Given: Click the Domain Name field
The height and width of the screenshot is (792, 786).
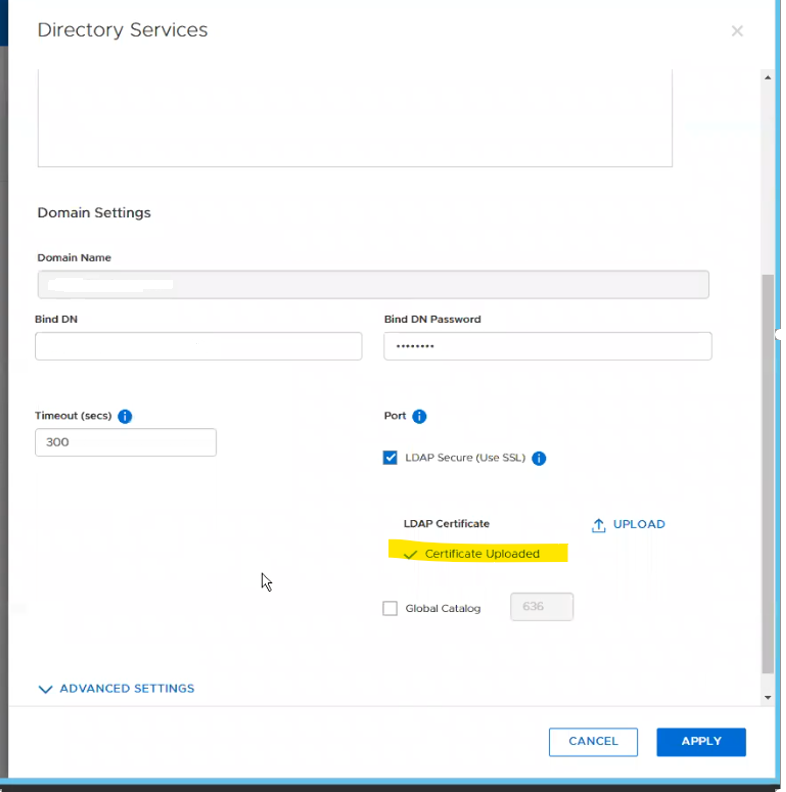Looking at the screenshot, I should pos(372,284).
